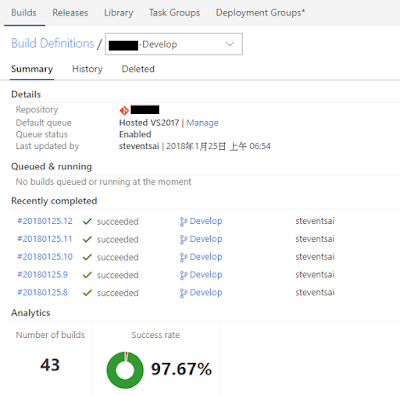Open the -Develop definition dropdown

click(174, 44)
